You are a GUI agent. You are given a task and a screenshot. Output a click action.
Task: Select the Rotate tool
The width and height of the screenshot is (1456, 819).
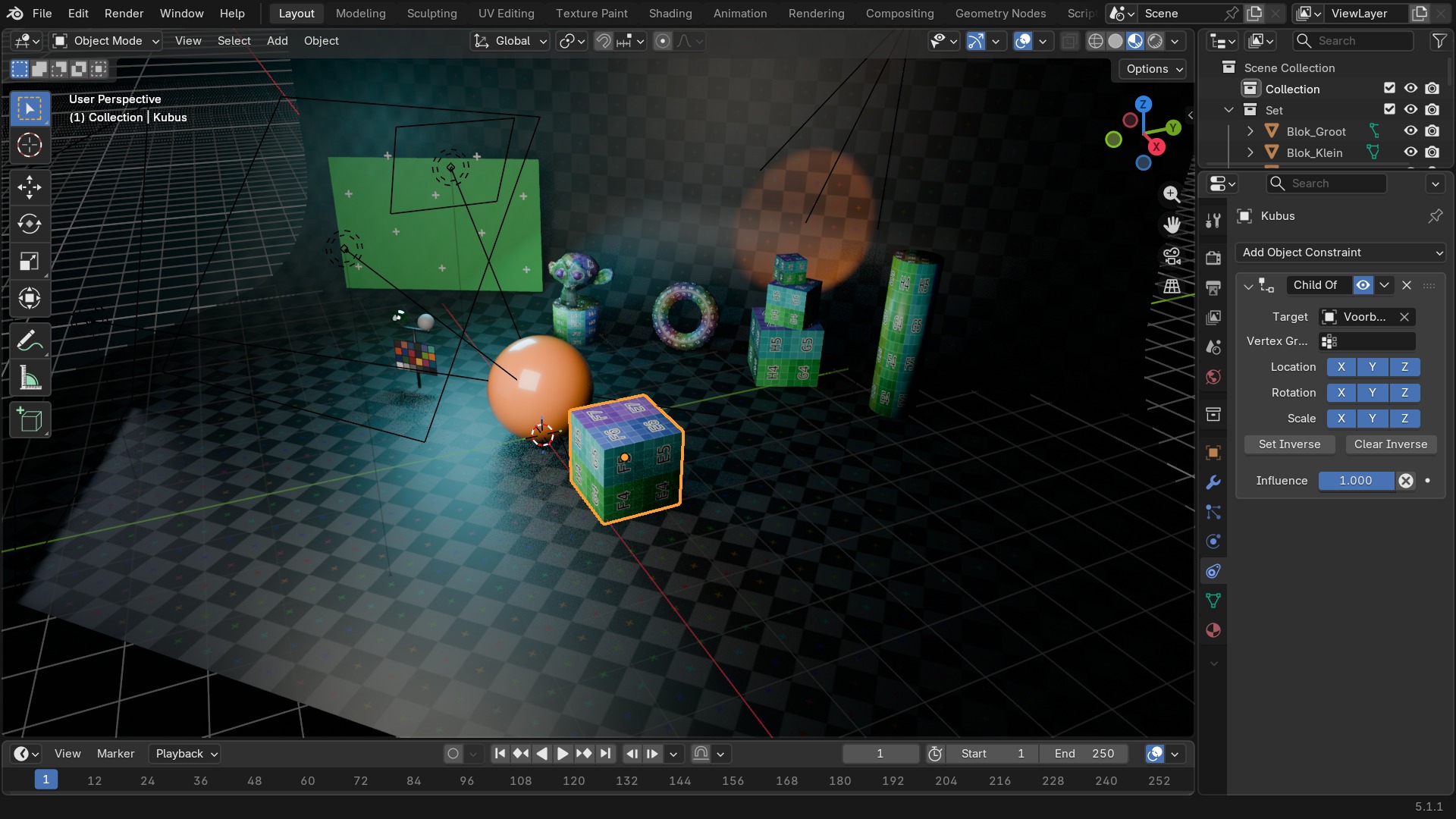30,224
